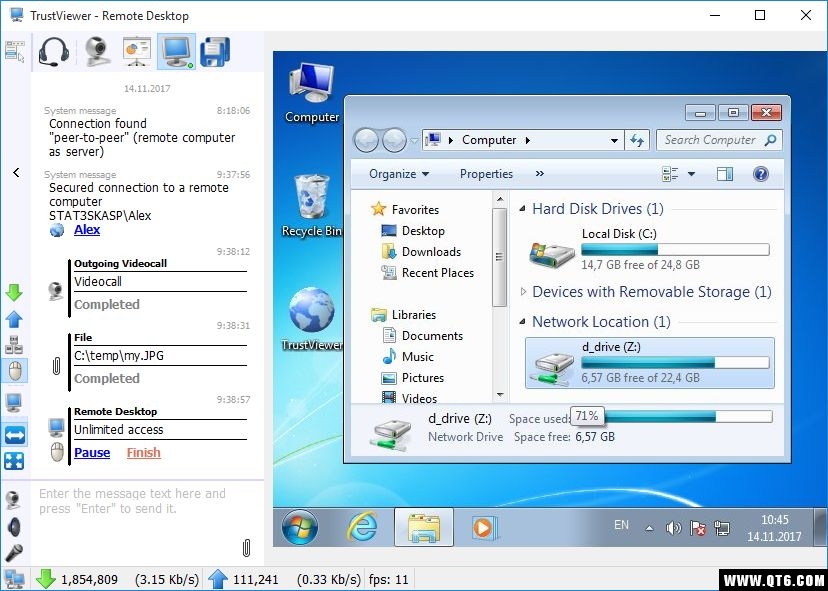Image resolution: width=828 pixels, height=591 pixels.
Task: Toggle the mouse control sidebar button
Action: tap(15, 371)
